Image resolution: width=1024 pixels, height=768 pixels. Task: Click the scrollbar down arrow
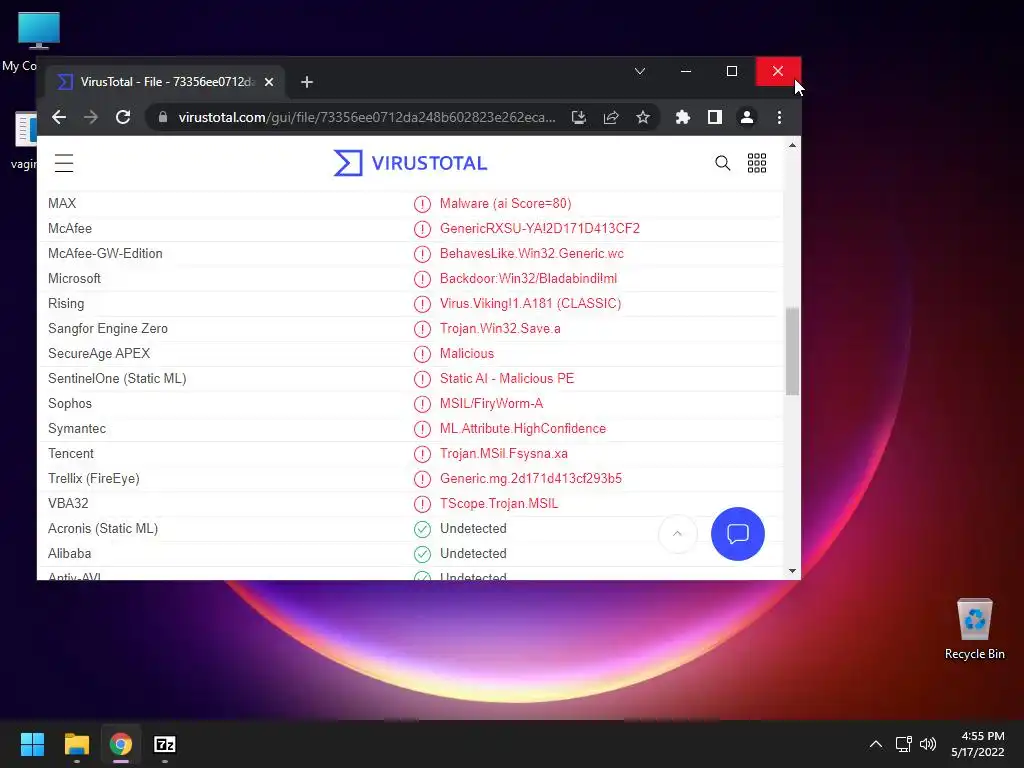coord(792,571)
